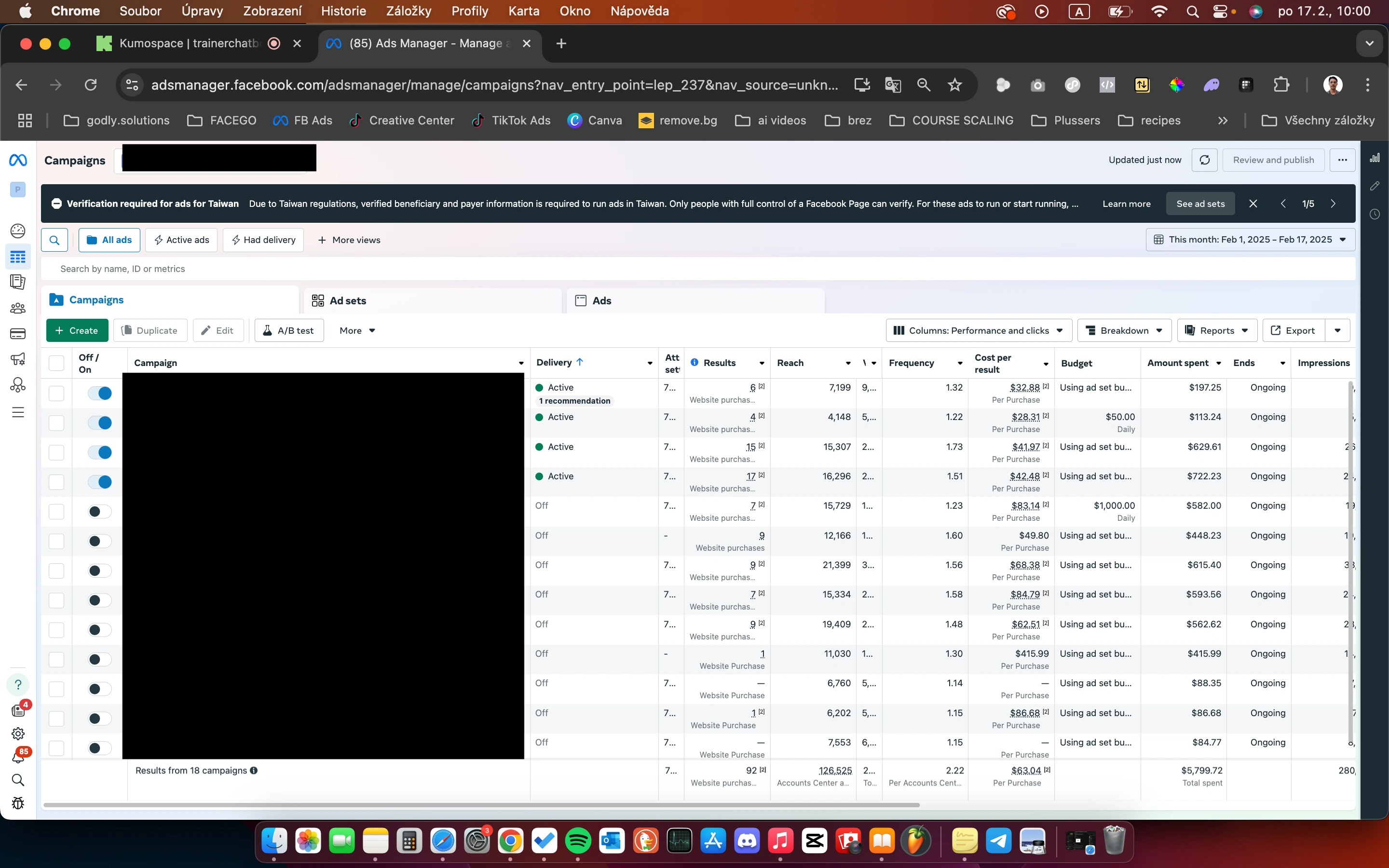Expand the Breakdown dropdown
Screen dimensions: 1389x868
tap(1124, 331)
